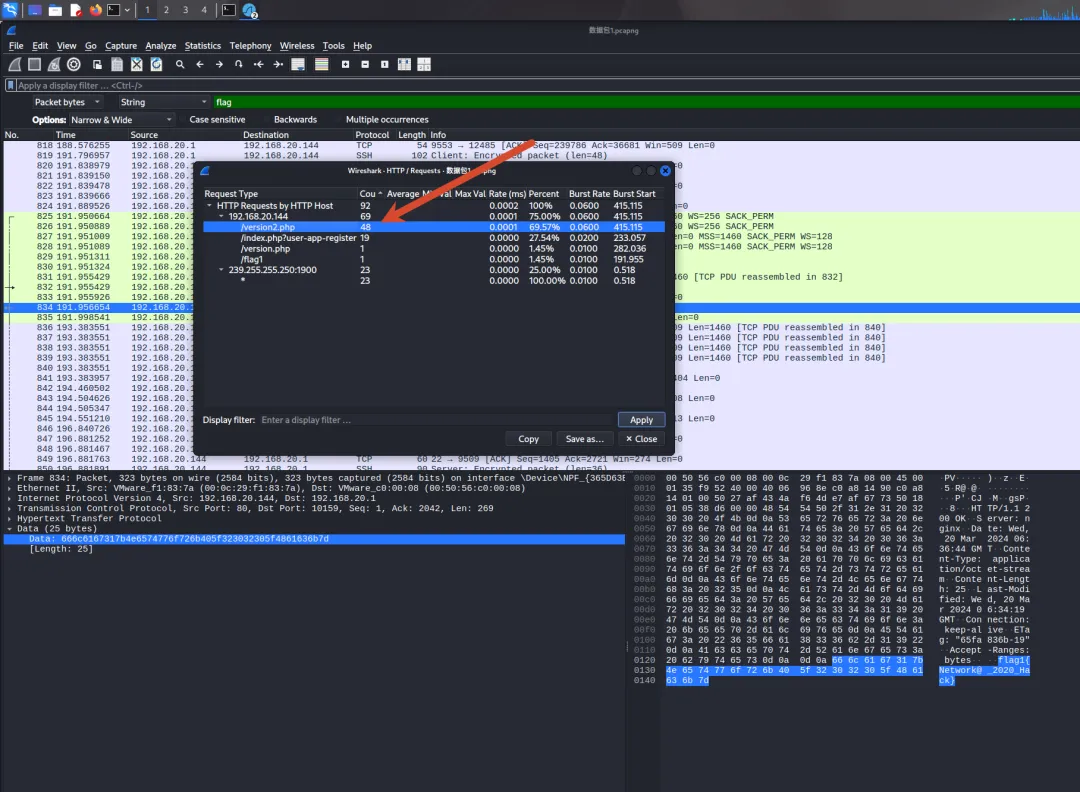The image size is (1080, 792).
Task: Expand the Frame 834 details row
Action: point(9,478)
